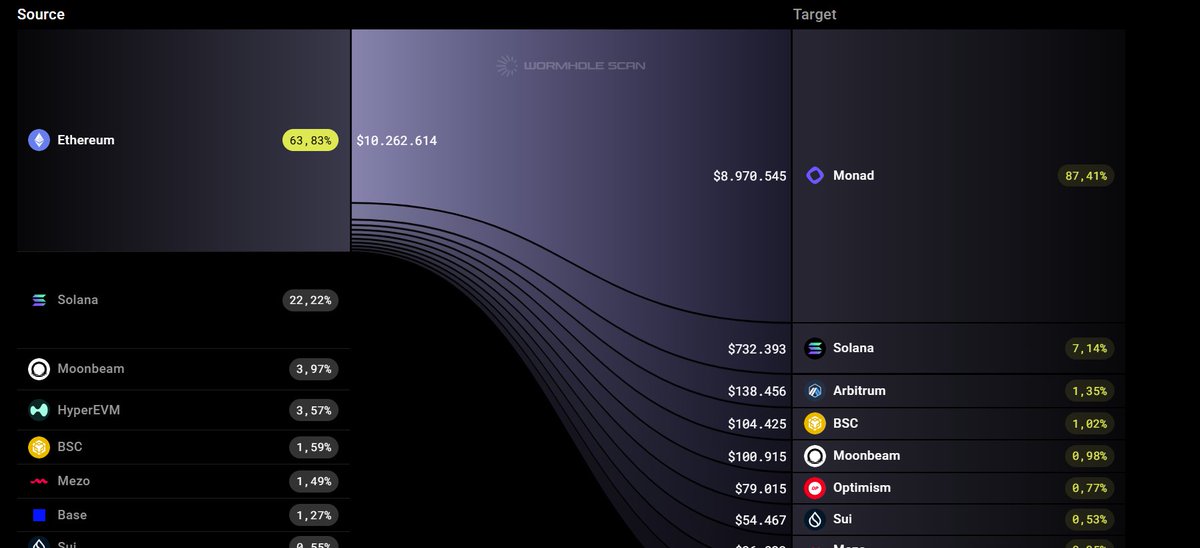Click the $138.456 Arbitrum volume value
1200x548 pixels.
tap(757, 392)
